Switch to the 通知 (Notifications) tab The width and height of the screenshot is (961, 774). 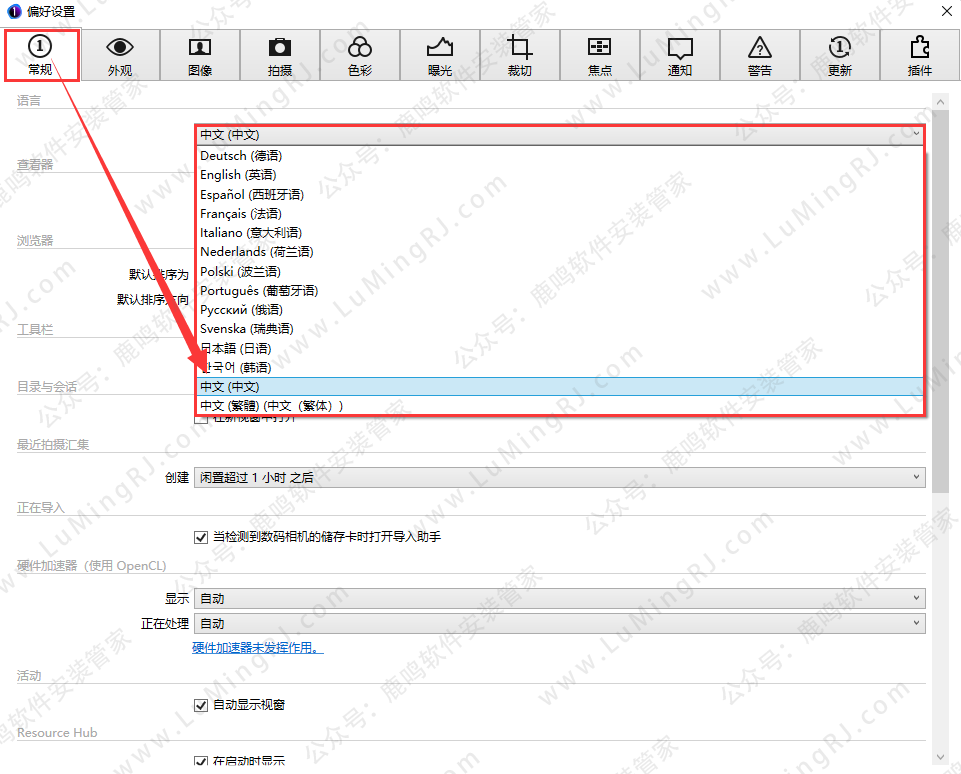coord(680,55)
